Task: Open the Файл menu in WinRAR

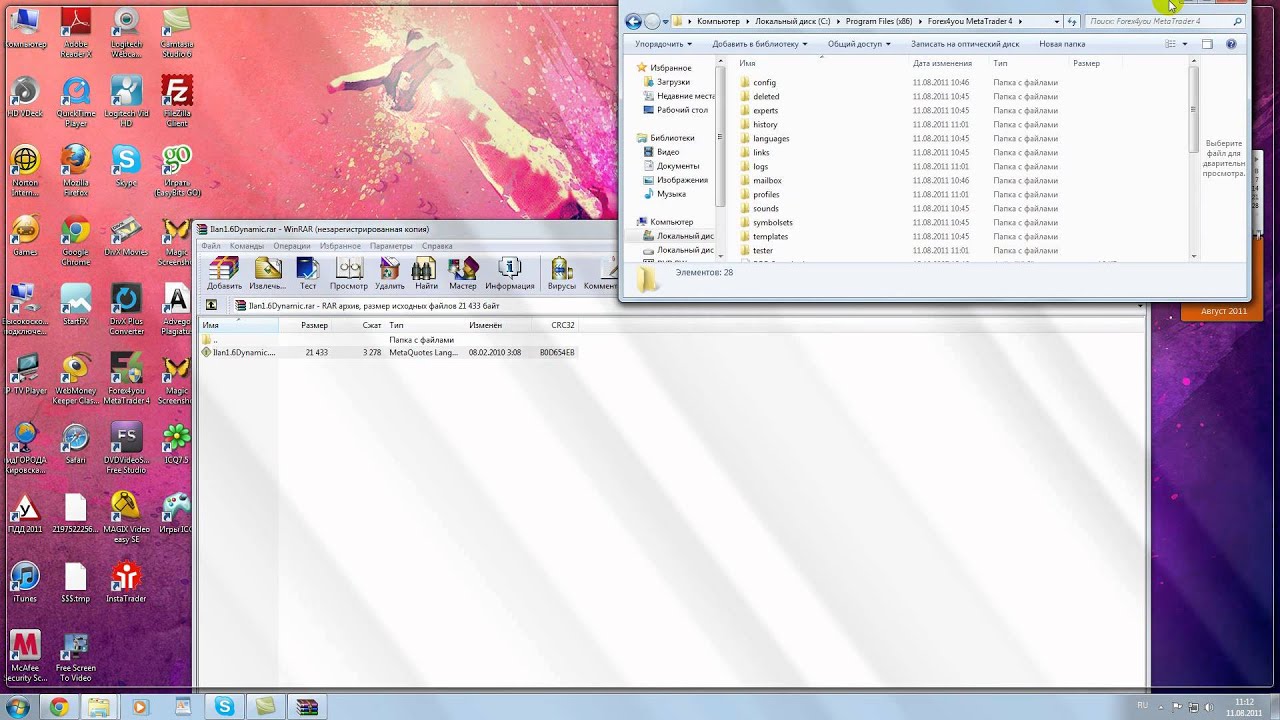Action: (210, 246)
